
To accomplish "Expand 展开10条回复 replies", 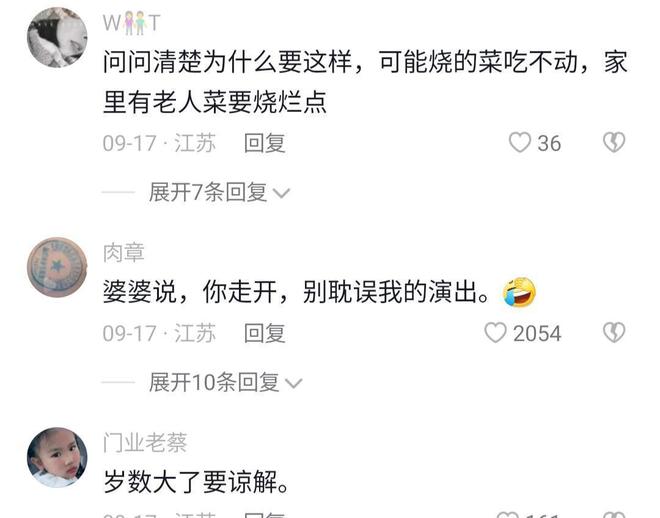I will [214, 383].
